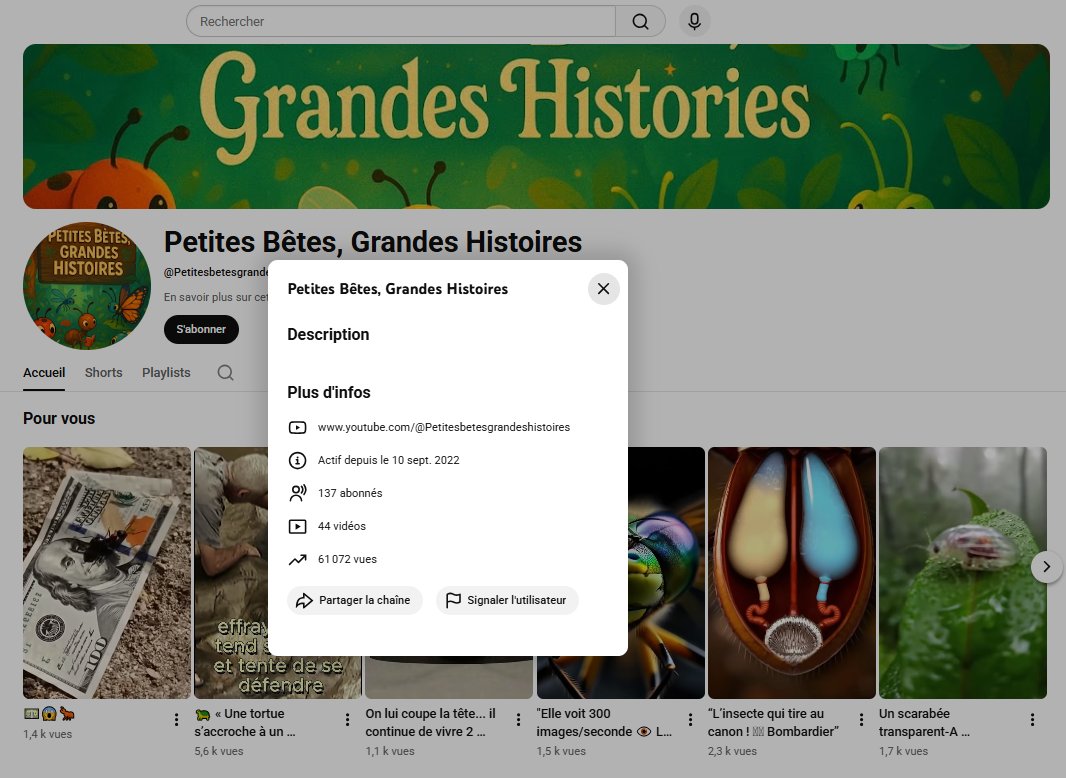Open the Playlists tab

coord(166,373)
